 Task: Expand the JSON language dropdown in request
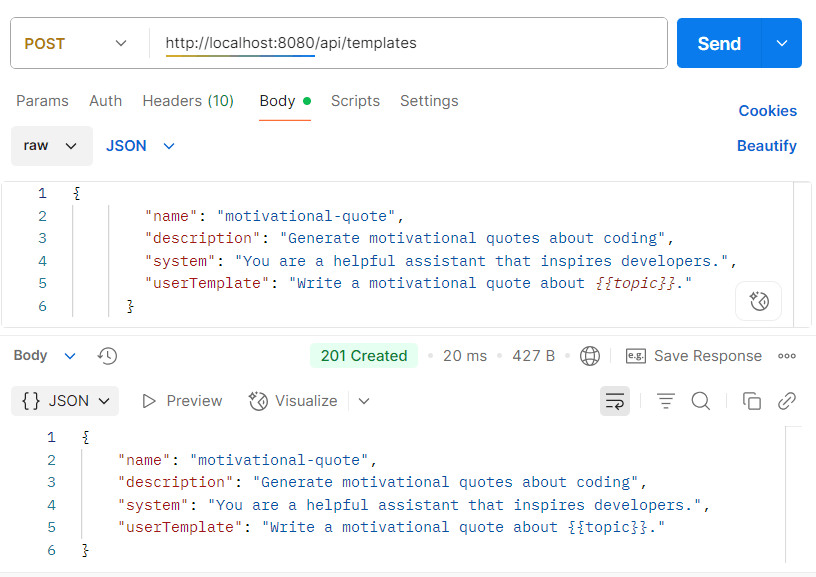click(141, 146)
